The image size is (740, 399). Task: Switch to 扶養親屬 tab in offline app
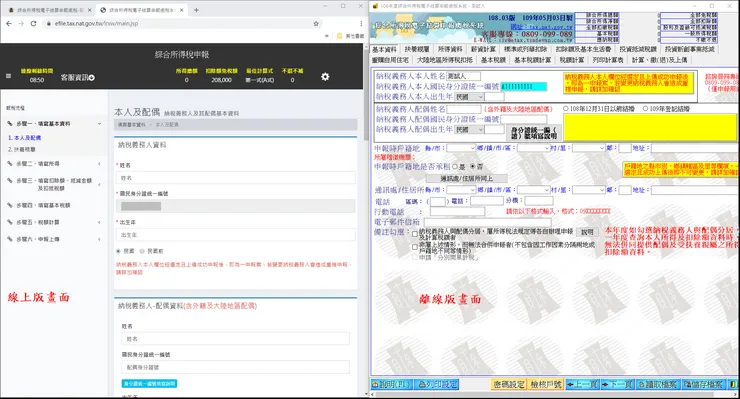(417, 49)
